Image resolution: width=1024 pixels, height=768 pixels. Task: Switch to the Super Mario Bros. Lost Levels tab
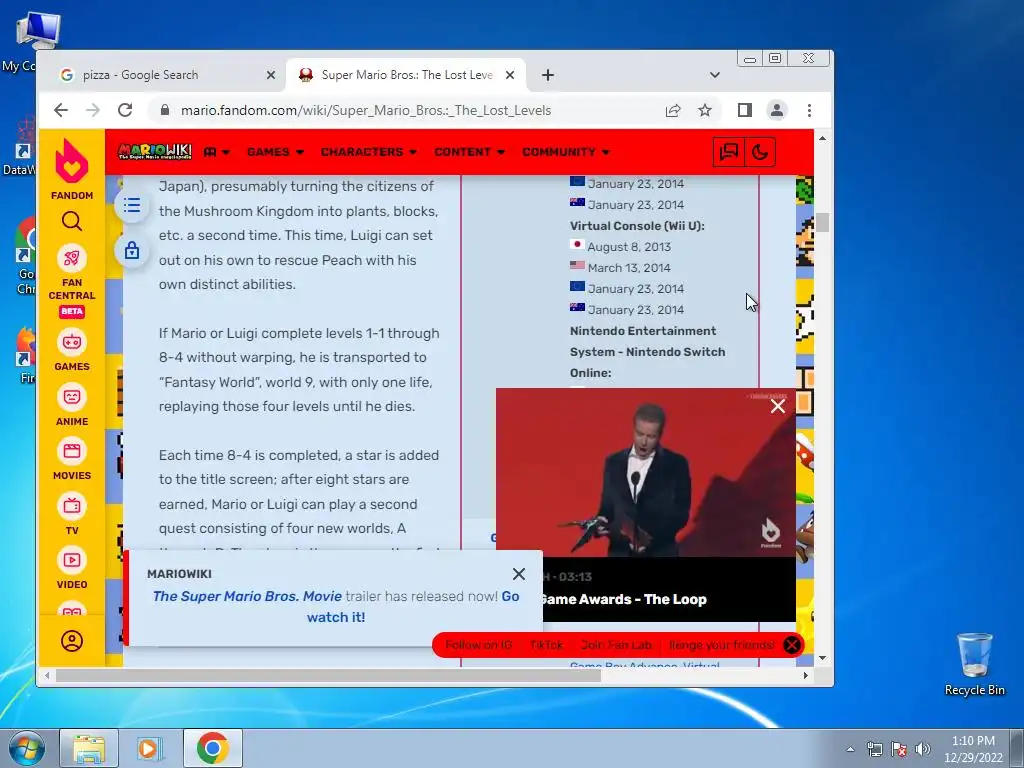(406, 75)
